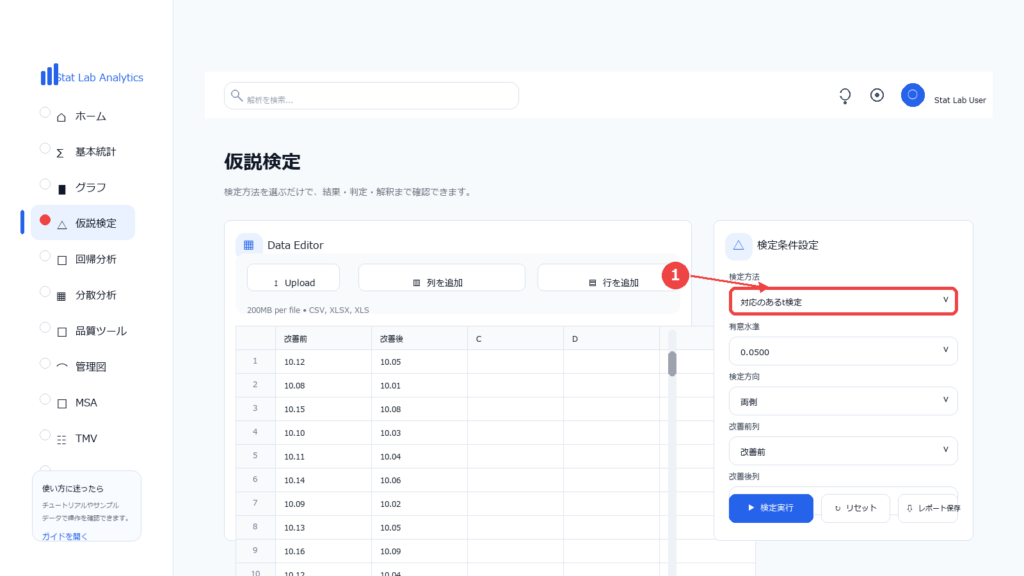The image size is (1024, 576).
Task: Click the lightbulb hint icon in header
Action: tap(845, 96)
